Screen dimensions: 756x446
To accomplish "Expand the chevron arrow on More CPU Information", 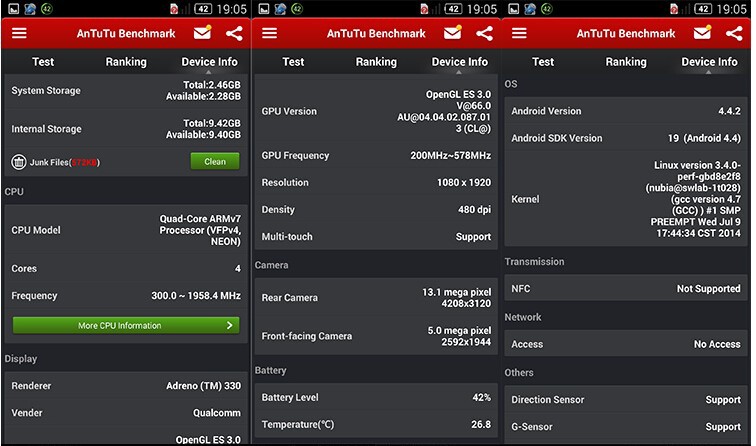I will click(230, 325).
